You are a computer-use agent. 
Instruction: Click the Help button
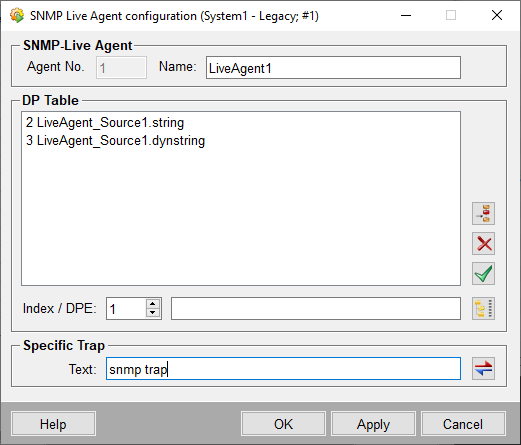coord(53,424)
